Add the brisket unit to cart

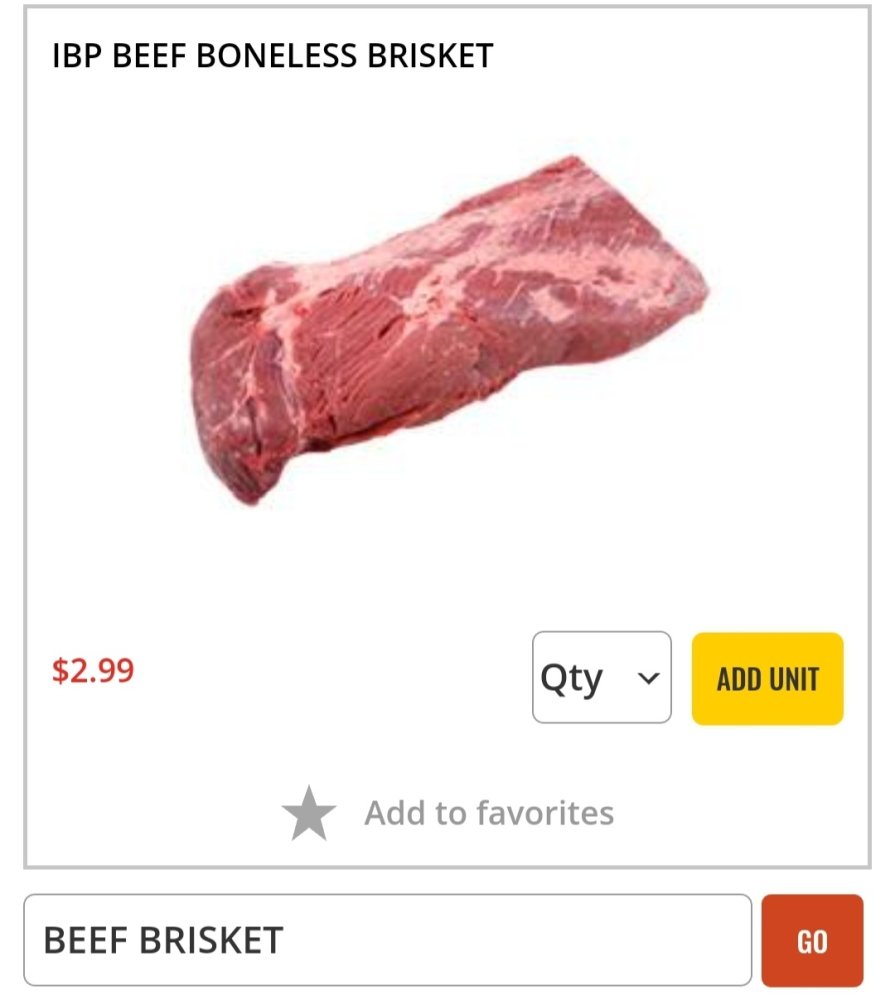tap(767, 678)
